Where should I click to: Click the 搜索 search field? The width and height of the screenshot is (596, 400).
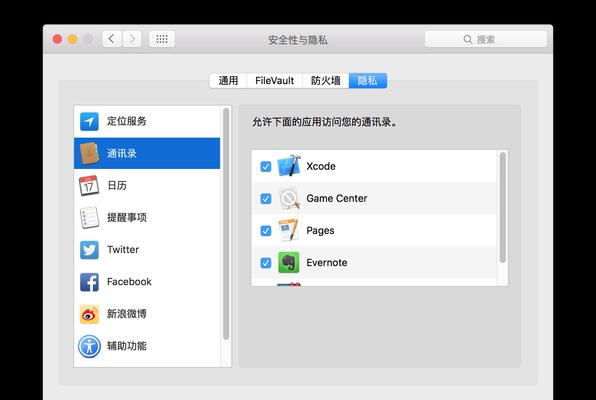point(485,39)
